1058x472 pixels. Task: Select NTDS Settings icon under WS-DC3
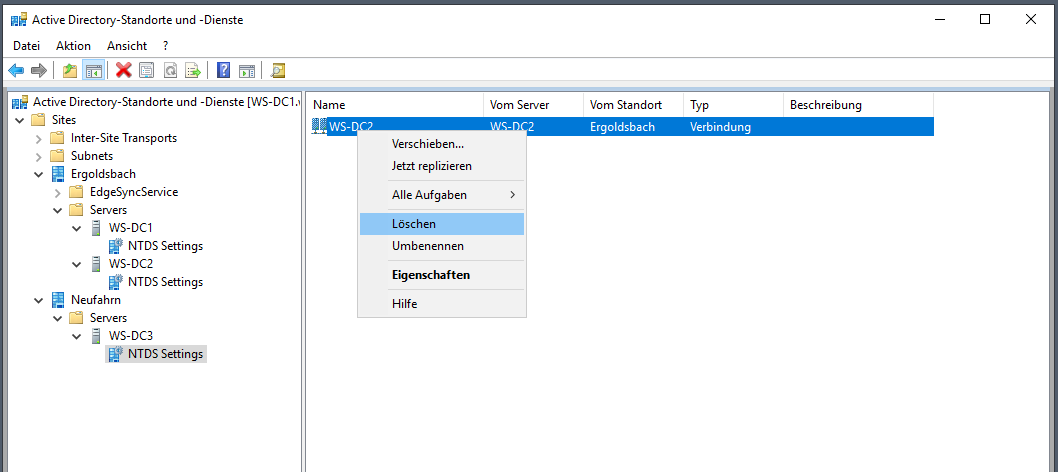point(115,353)
